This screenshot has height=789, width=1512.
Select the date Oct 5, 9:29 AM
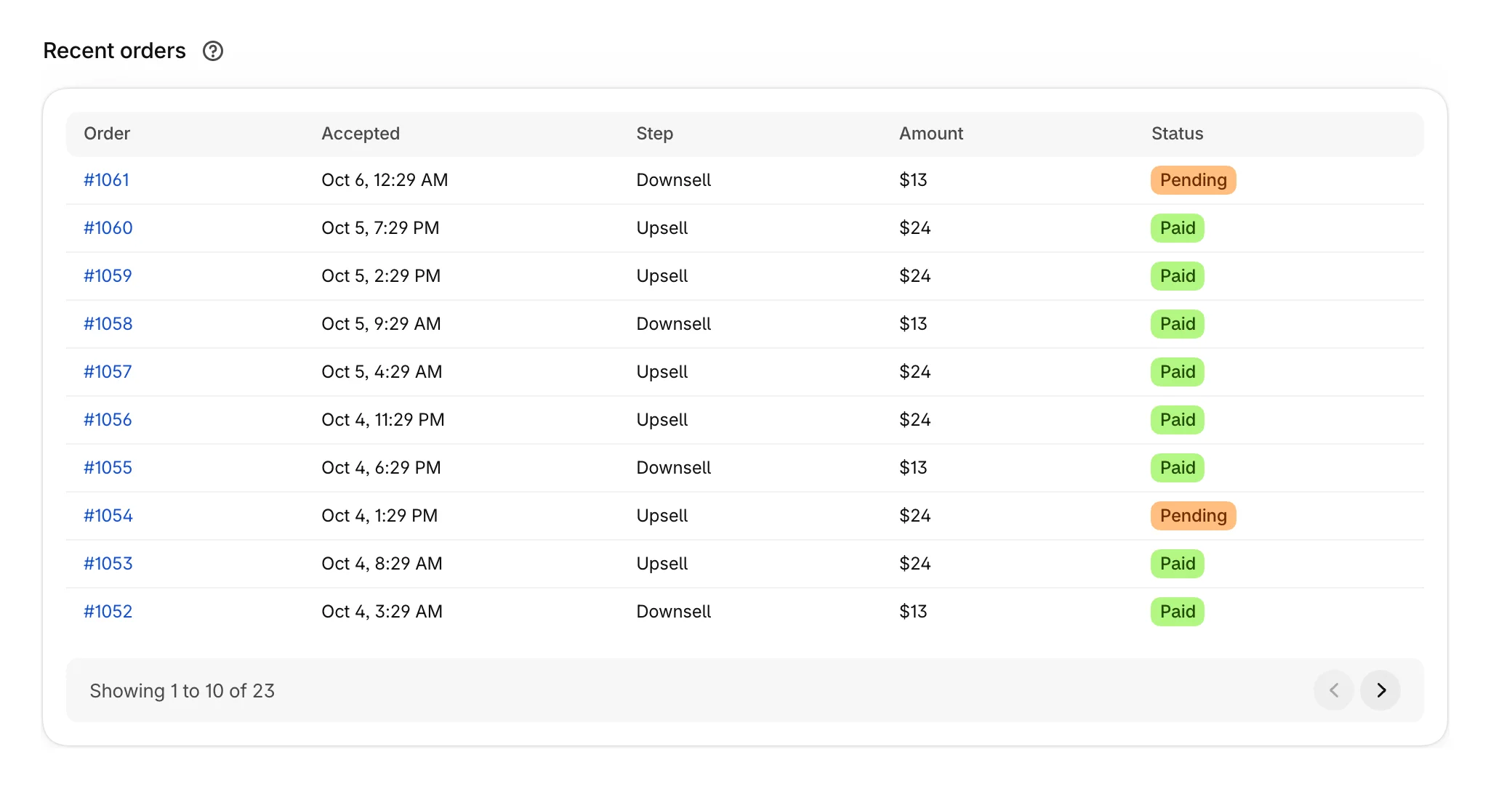click(x=381, y=324)
